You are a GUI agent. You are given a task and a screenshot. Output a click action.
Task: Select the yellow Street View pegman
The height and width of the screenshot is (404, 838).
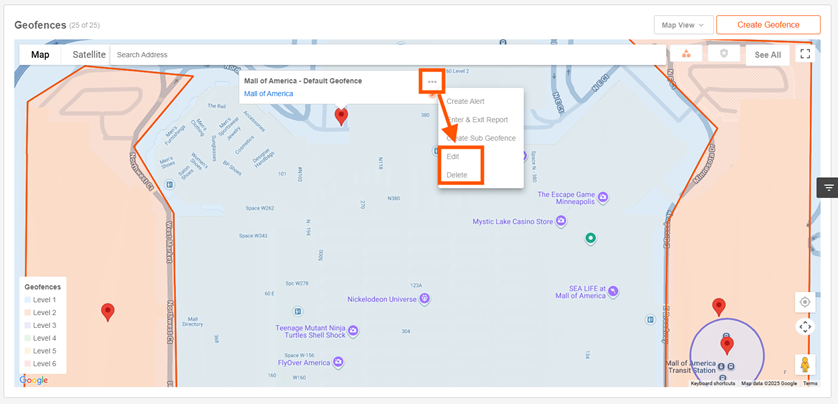804,364
